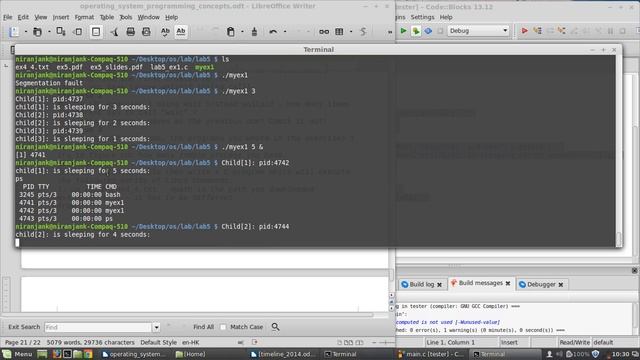Click the Rebuild icon in Code::Blocks
The image size is (640, 360).
[428, 31]
